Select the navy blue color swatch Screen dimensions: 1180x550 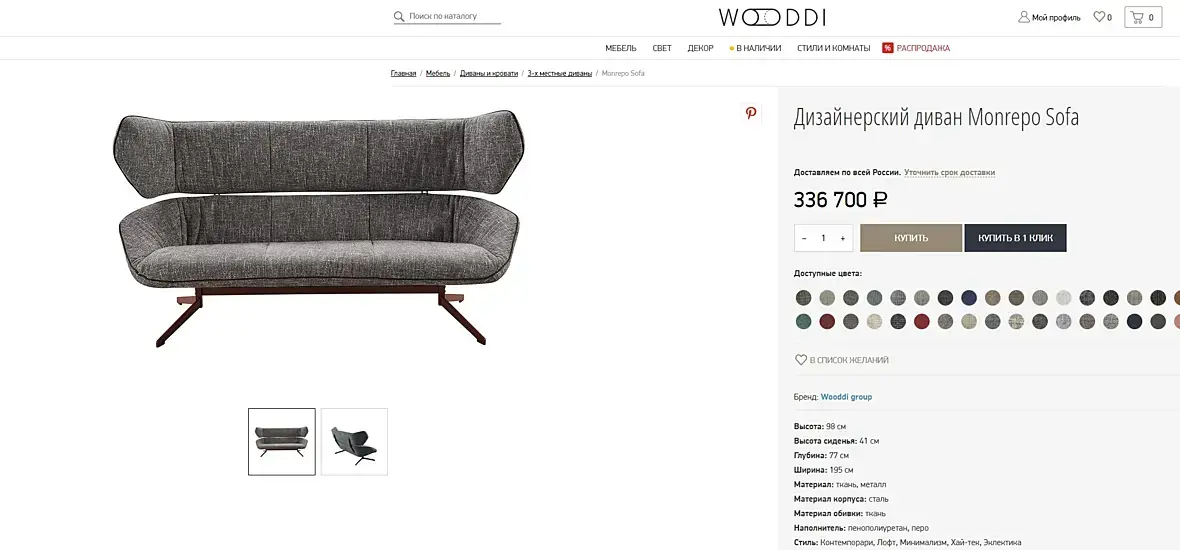pos(969,297)
